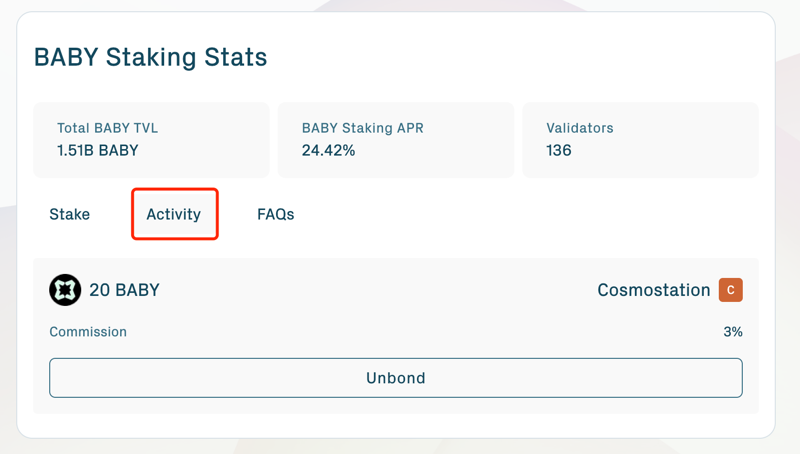The height and width of the screenshot is (454, 800).
Task: Click the 3% commission value
Action: coord(733,332)
